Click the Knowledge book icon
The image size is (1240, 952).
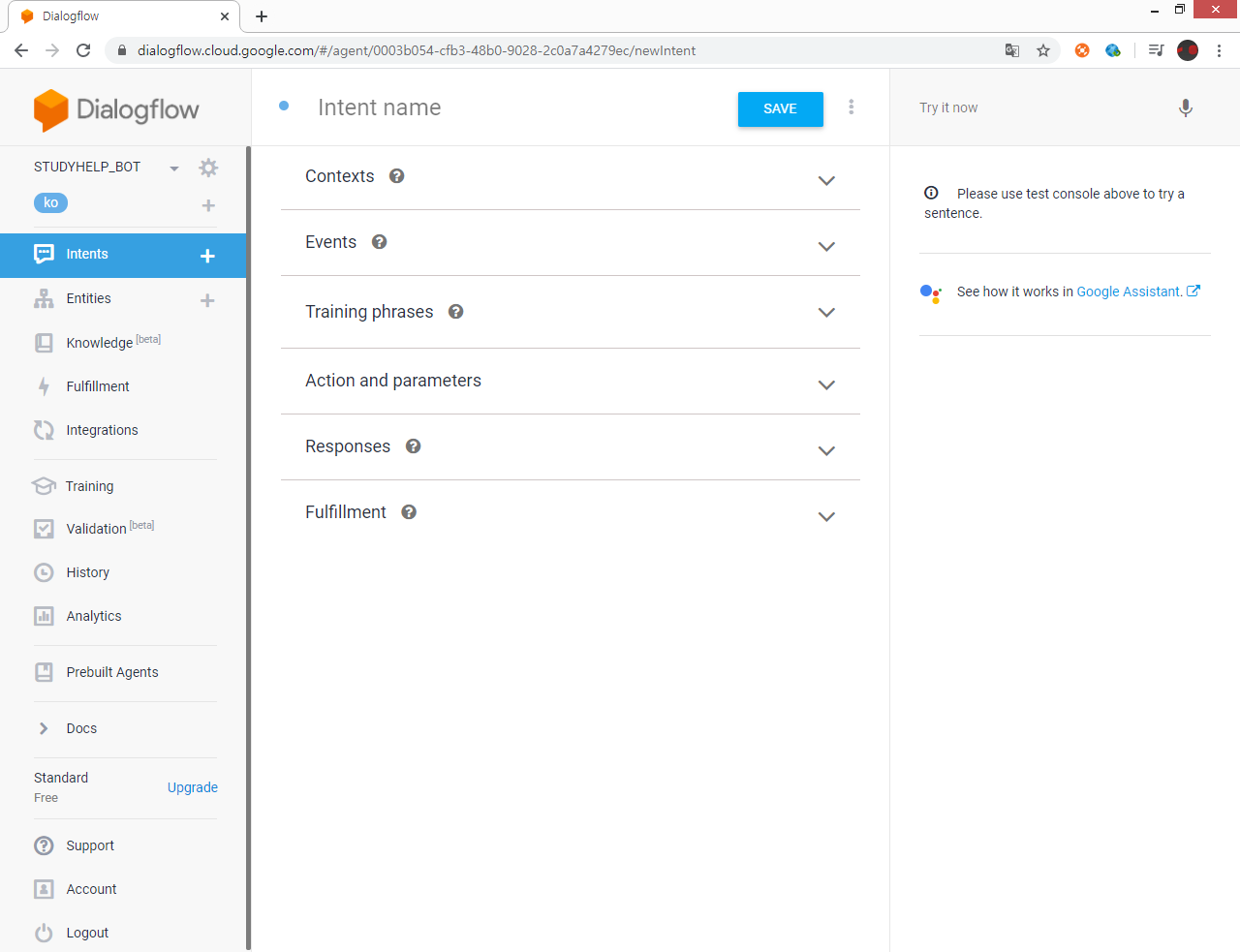coord(44,343)
